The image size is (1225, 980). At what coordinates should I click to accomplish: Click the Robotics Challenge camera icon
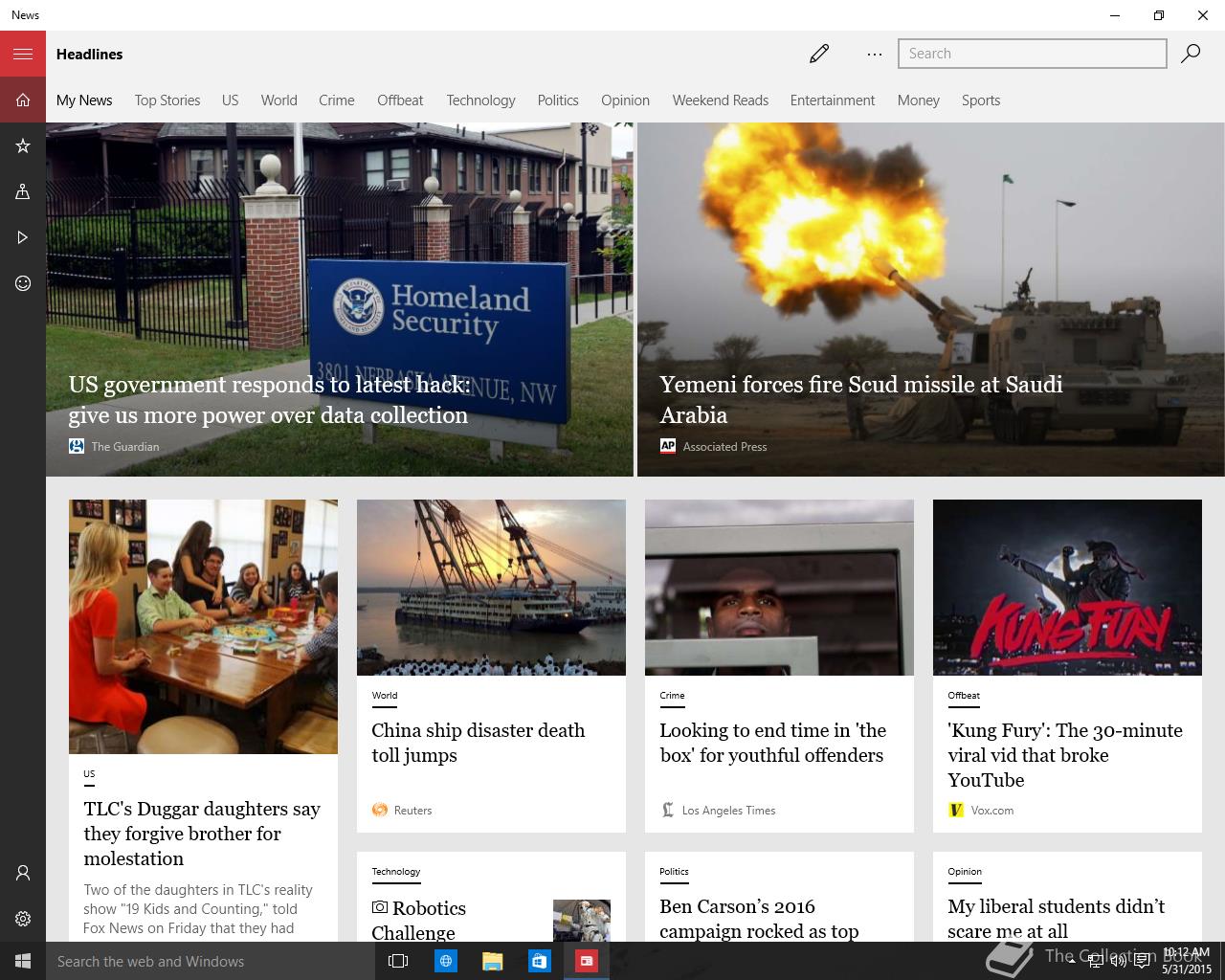[x=380, y=906]
